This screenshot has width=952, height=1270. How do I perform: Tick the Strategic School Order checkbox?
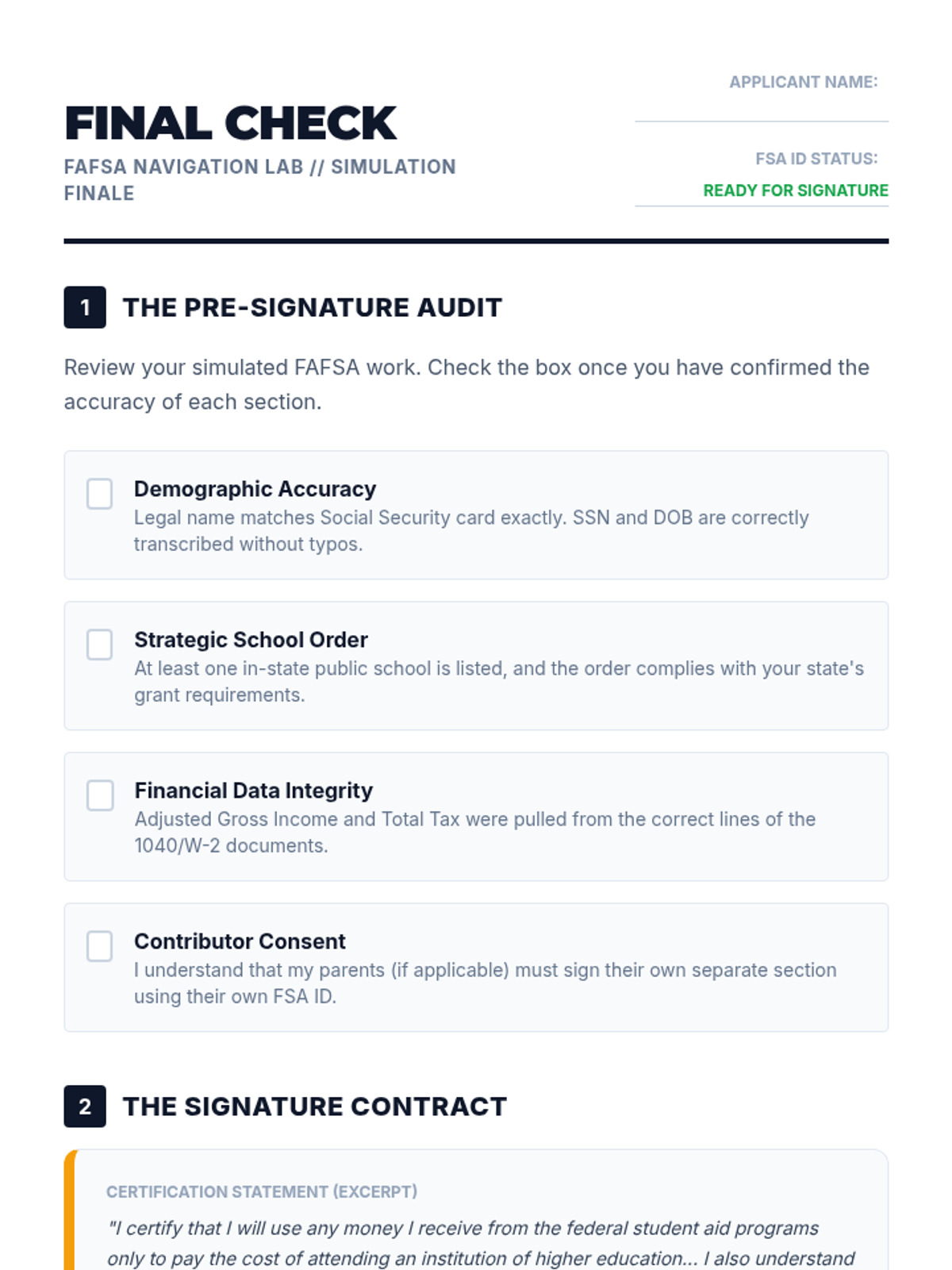click(x=100, y=645)
